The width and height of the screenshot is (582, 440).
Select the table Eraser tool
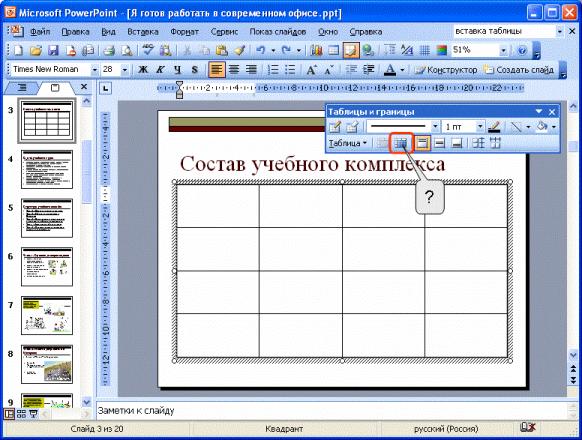(352, 127)
